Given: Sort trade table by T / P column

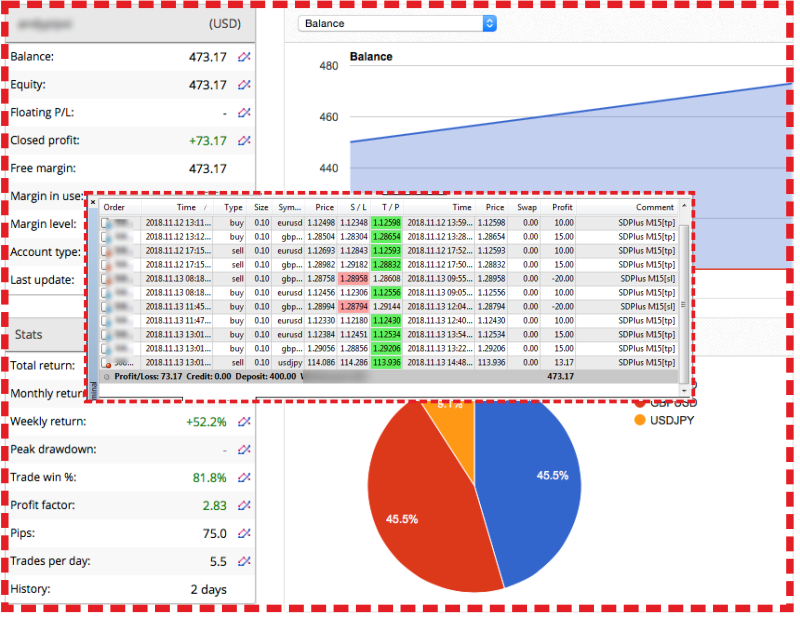Looking at the screenshot, I should [x=391, y=207].
